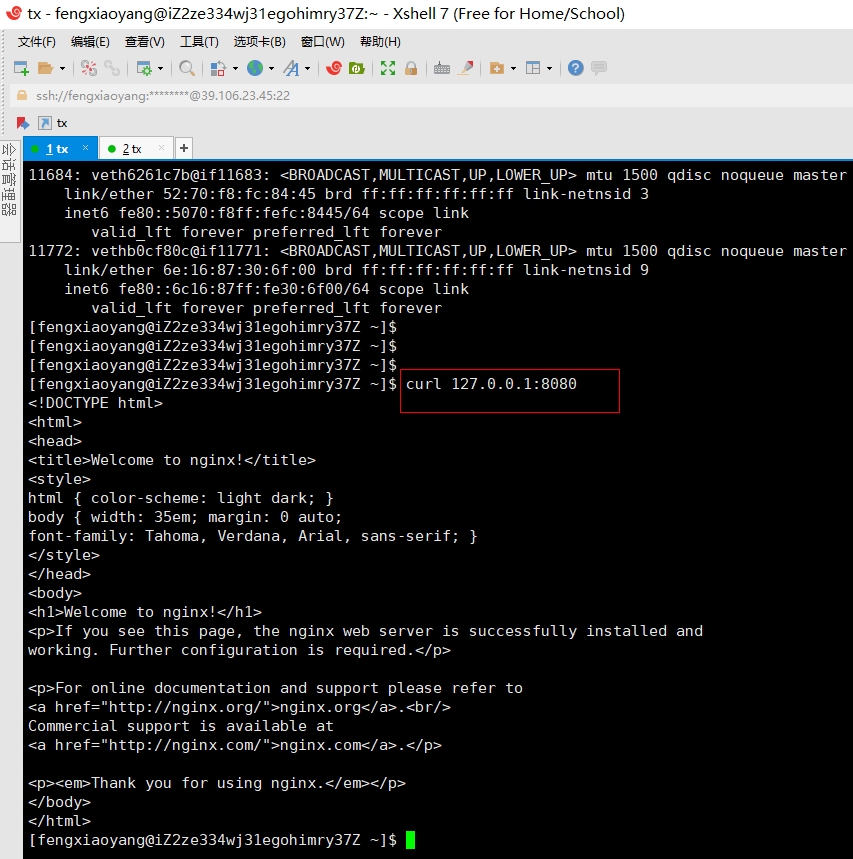This screenshot has height=859, width=853.
Task: Click the Highlight marker icon
Action: click(x=466, y=68)
